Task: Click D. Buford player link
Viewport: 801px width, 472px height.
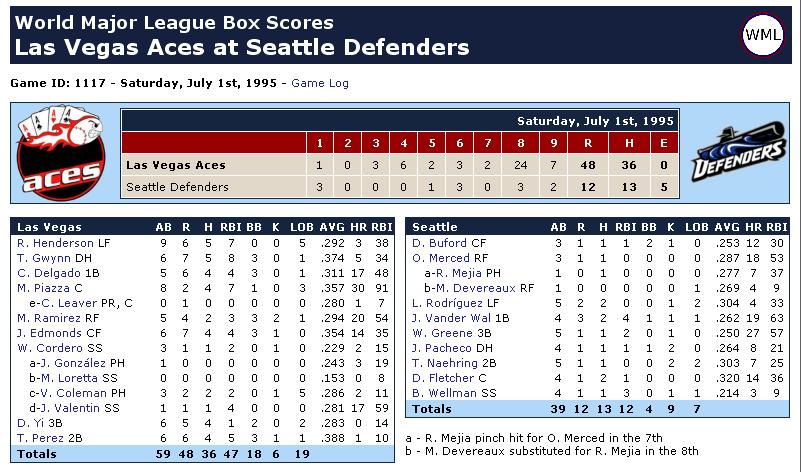Action: 439,243
